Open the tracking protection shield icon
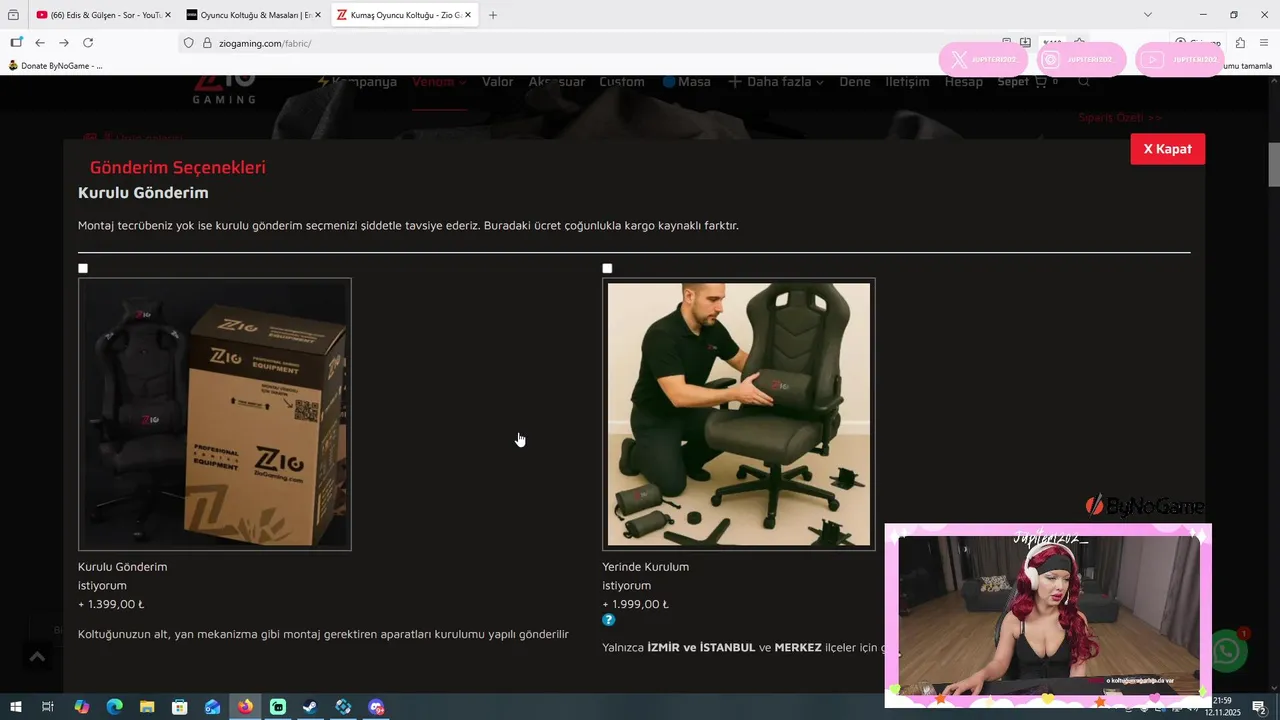The image size is (1280, 720). (188, 43)
